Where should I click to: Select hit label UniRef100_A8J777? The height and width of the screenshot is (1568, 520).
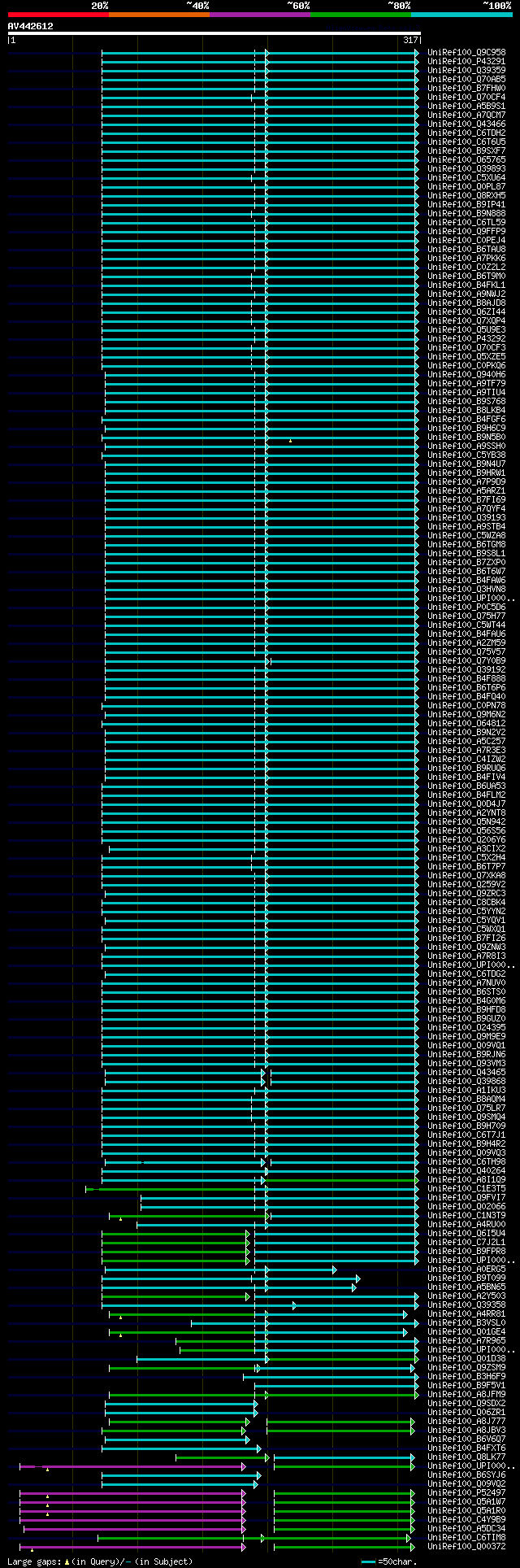tap(466, 1421)
